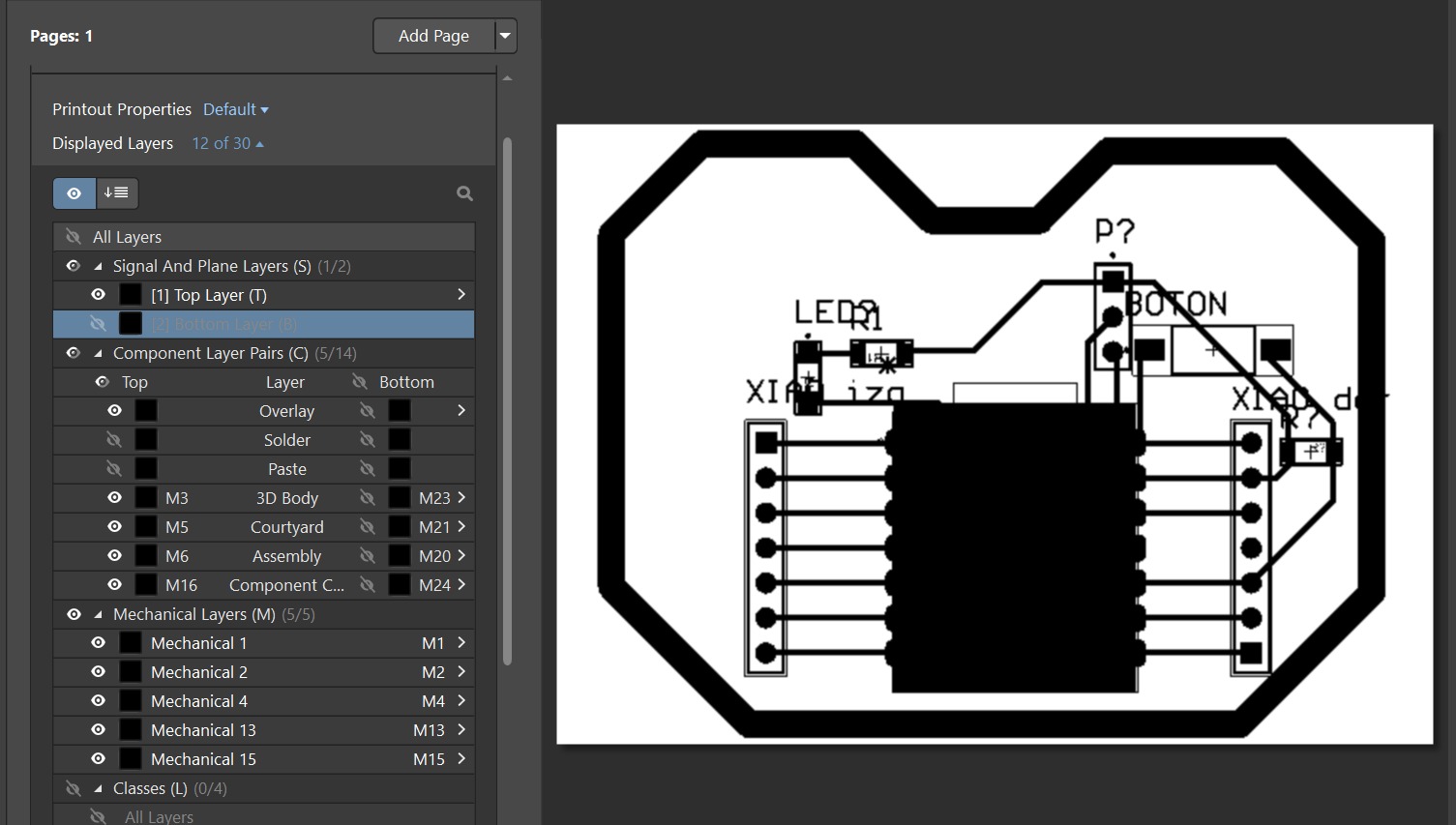Click the layer sort order icon

click(117, 193)
